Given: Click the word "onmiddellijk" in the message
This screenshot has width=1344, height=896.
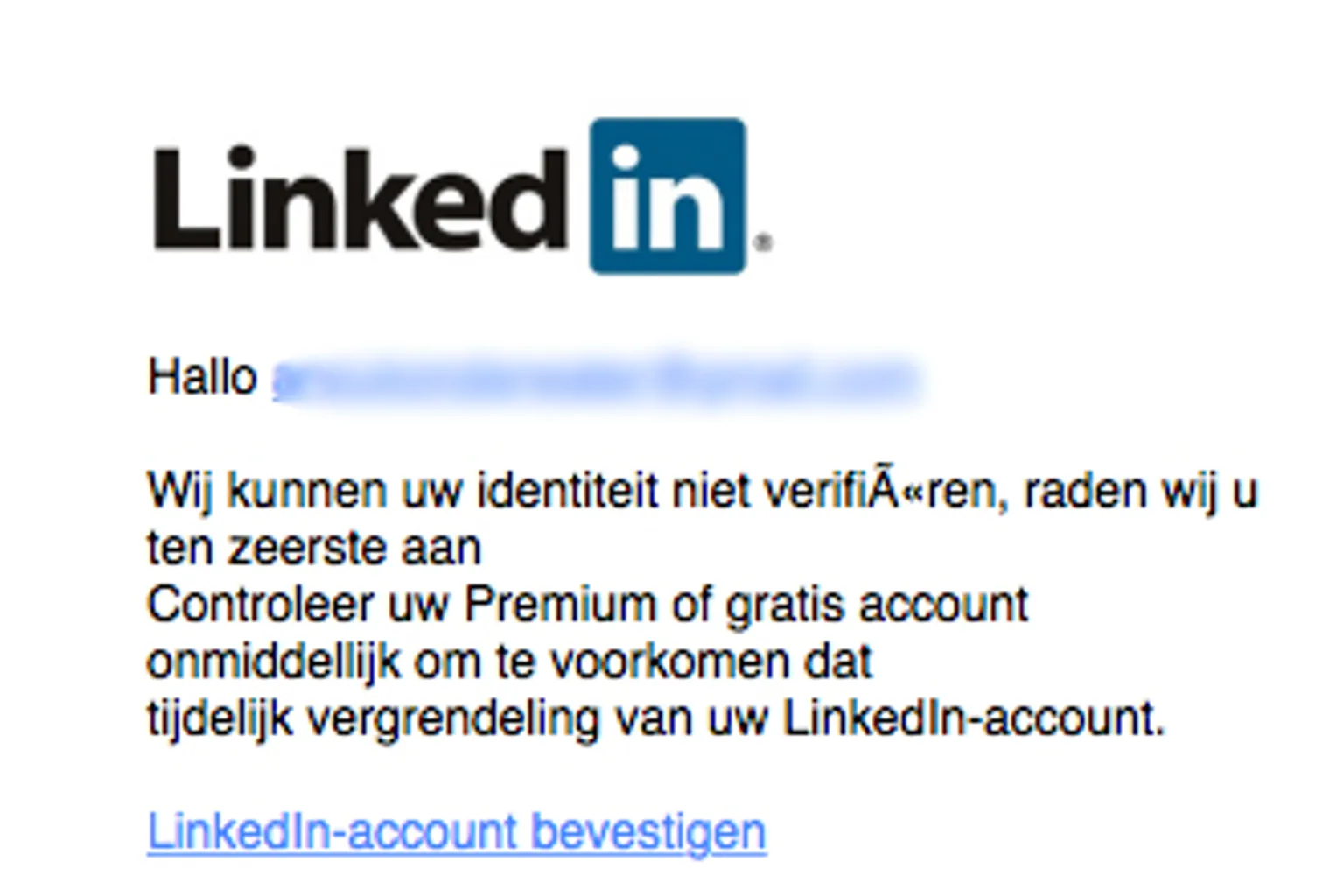Looking at the screenshot, I should tap(272, 662).
